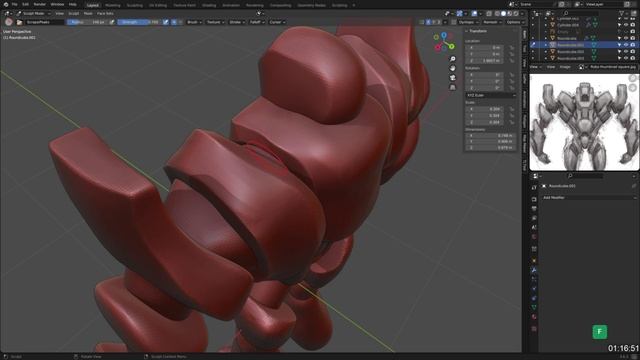Open the Sculpt Mode dropdown
Image resolution: width=640 pixels, height=360 pixels.
click(34, 13)
